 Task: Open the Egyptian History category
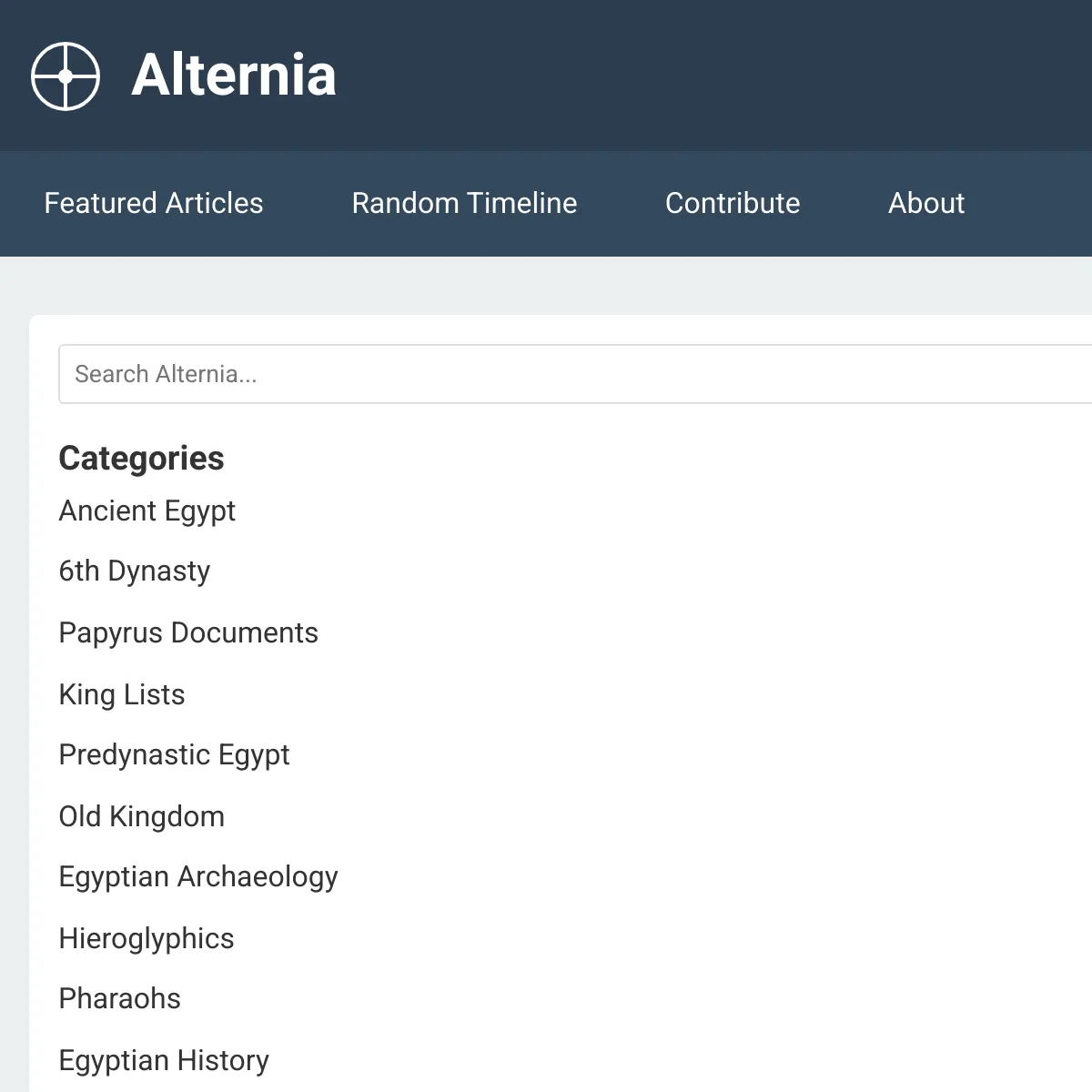pyautogui.click(x=164, y=1061)
